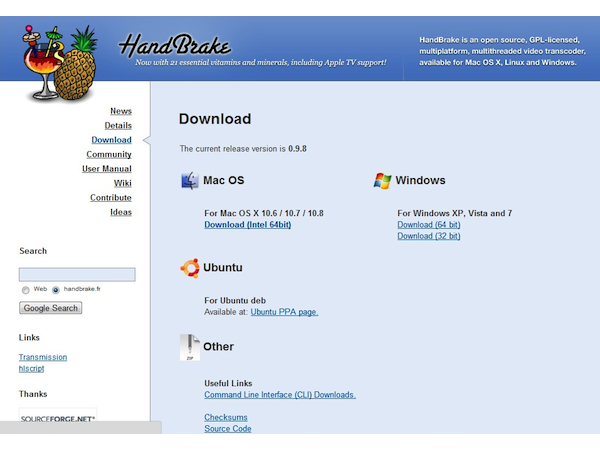Click the HandBrake open source description text
600x450 pixels.
click(x=502, y=51)
